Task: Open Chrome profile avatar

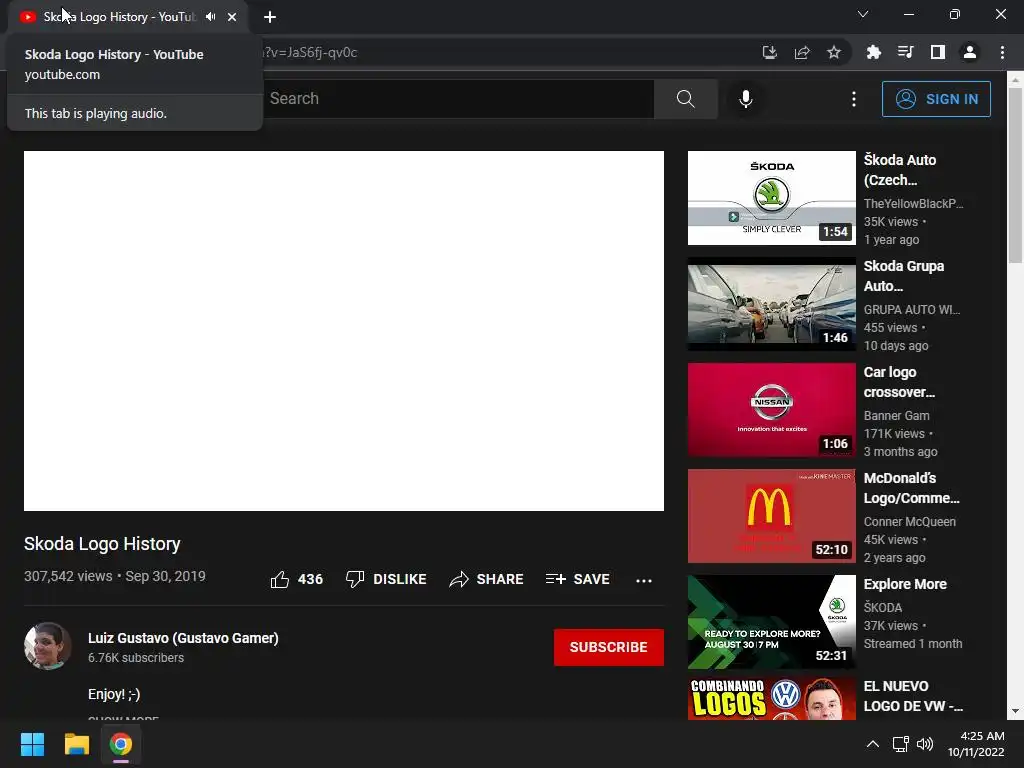Action: point(970,52)
